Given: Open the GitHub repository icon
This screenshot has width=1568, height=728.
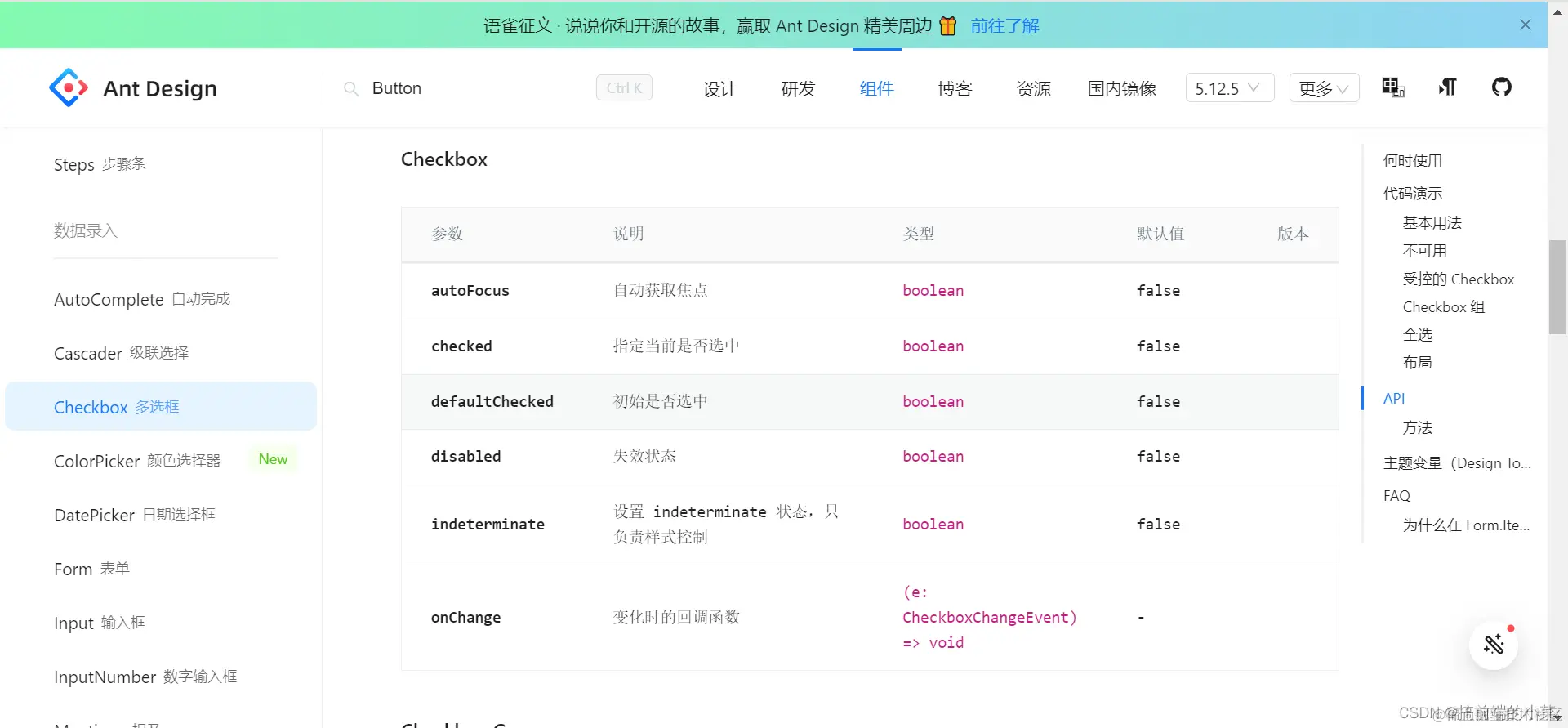Looking at the screenshot, I should click(1501, 87).
